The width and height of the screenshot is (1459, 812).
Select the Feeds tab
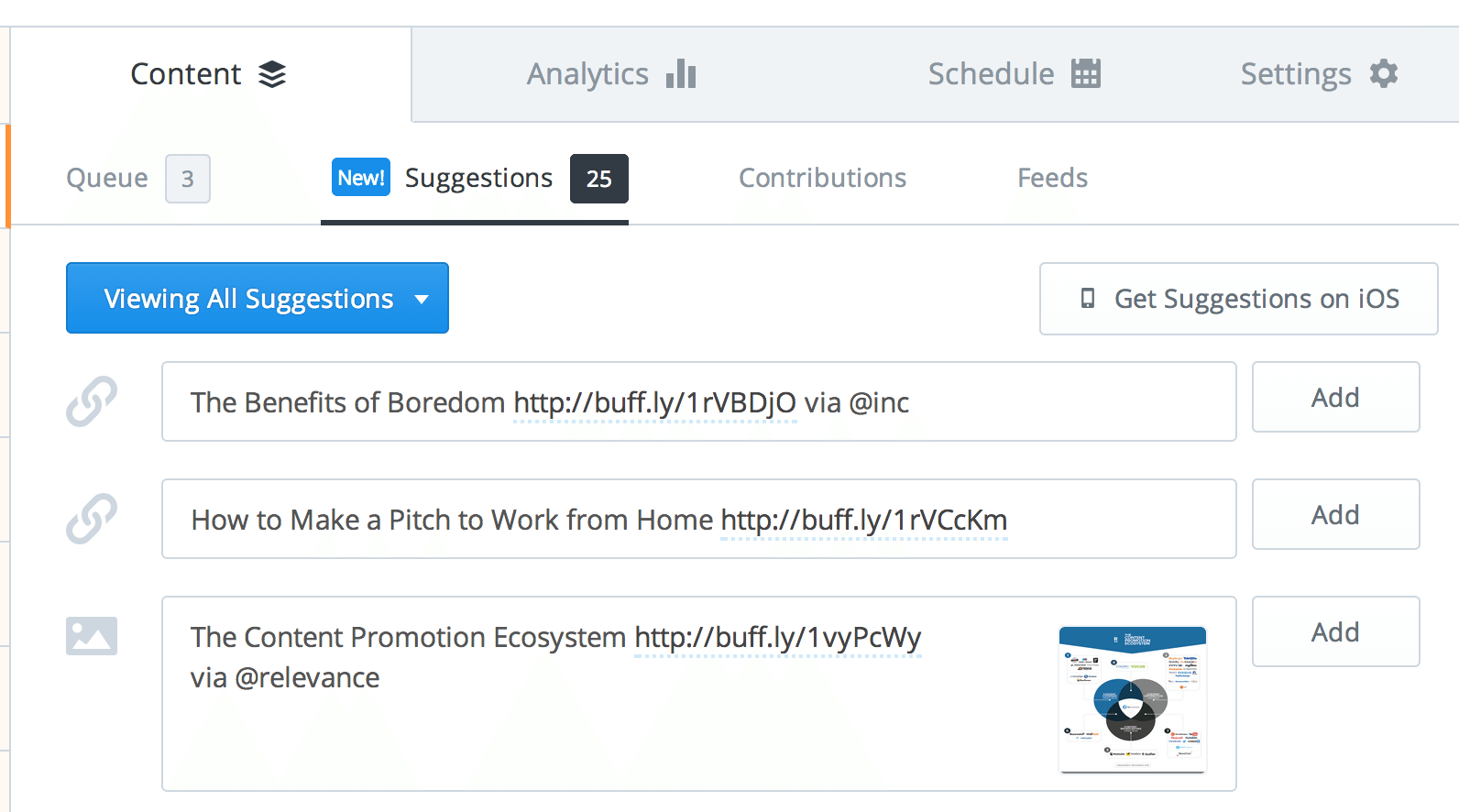tap(1052, 178)
